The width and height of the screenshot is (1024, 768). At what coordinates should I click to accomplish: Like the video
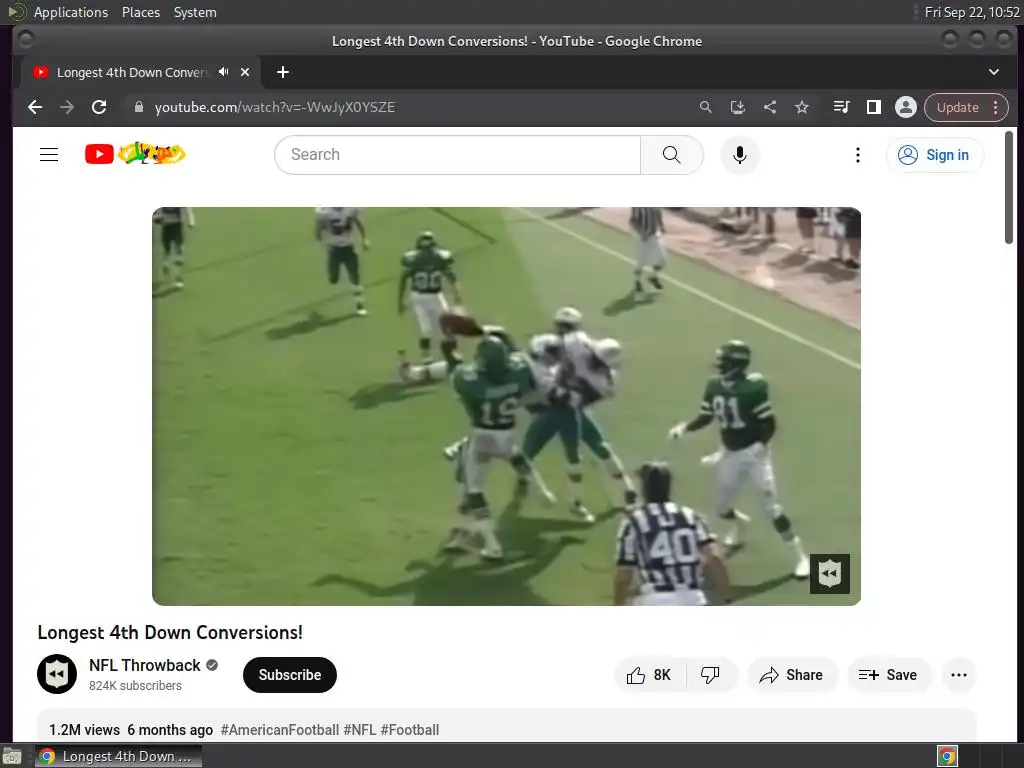649,675
